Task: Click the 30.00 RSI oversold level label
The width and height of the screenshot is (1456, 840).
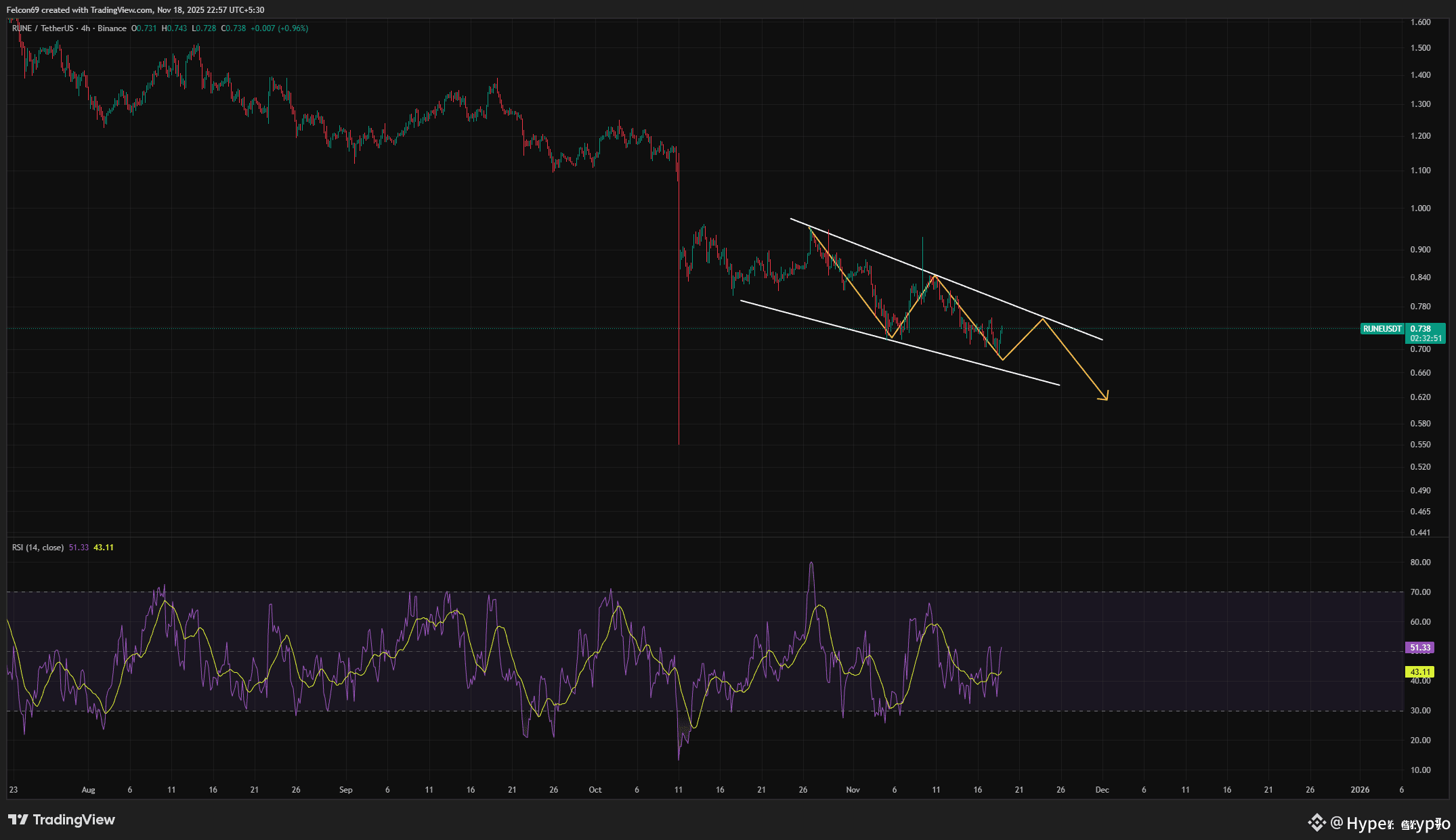Action: [x=1420, y=711]
